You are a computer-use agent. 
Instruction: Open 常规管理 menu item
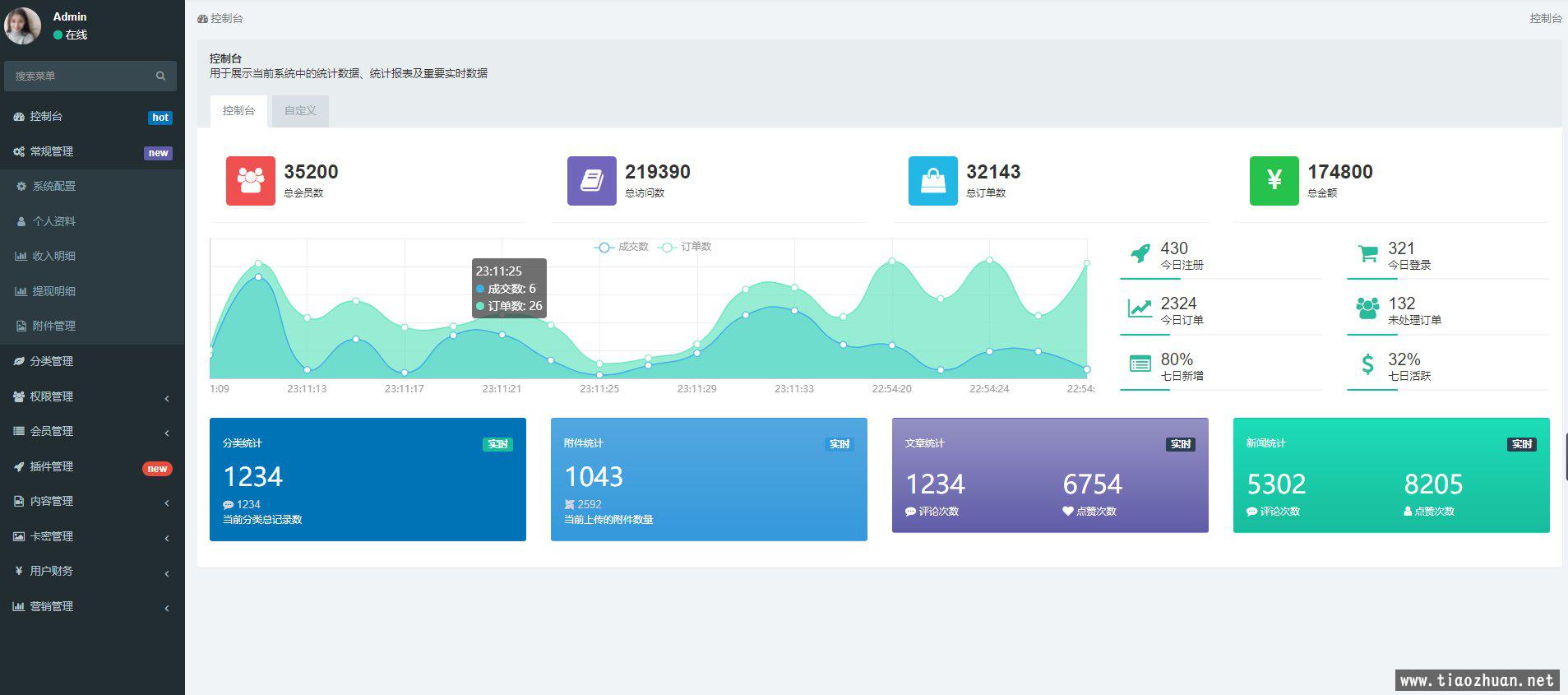(92, 152)
